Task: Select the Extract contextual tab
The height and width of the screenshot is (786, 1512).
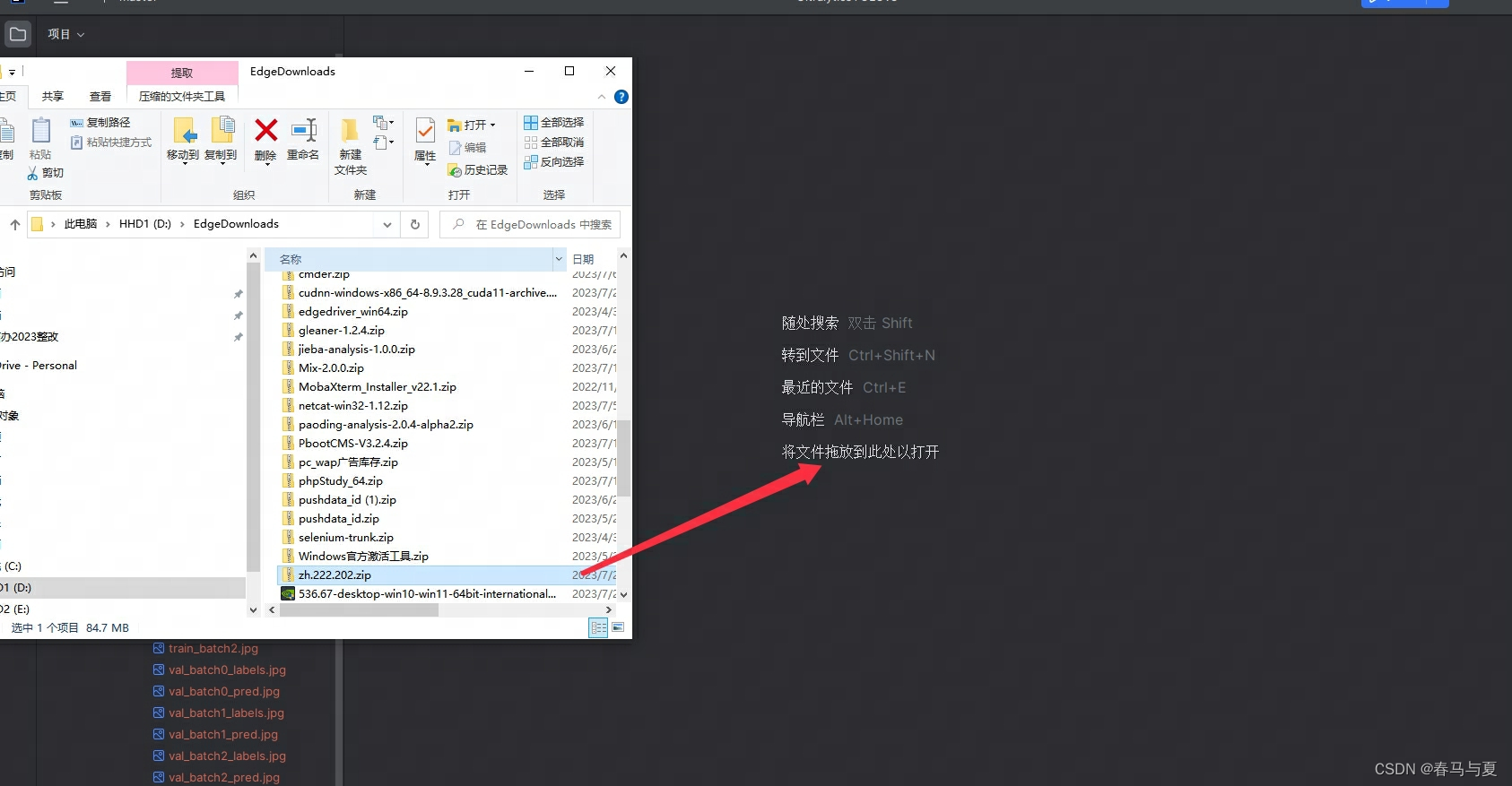Action: [182, 73]
